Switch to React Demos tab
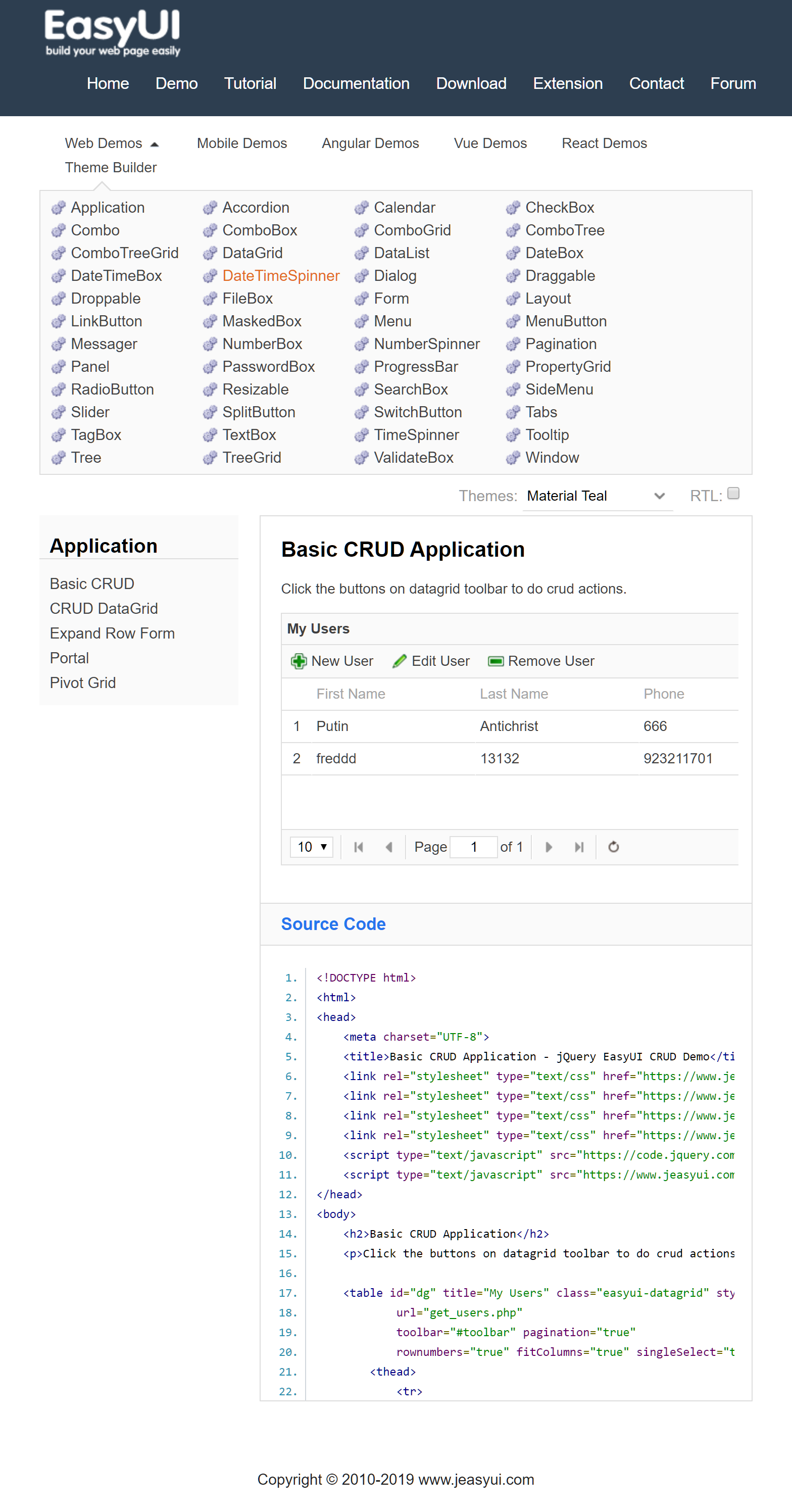Screen dimensions: 792x1512 click(604, 143)
